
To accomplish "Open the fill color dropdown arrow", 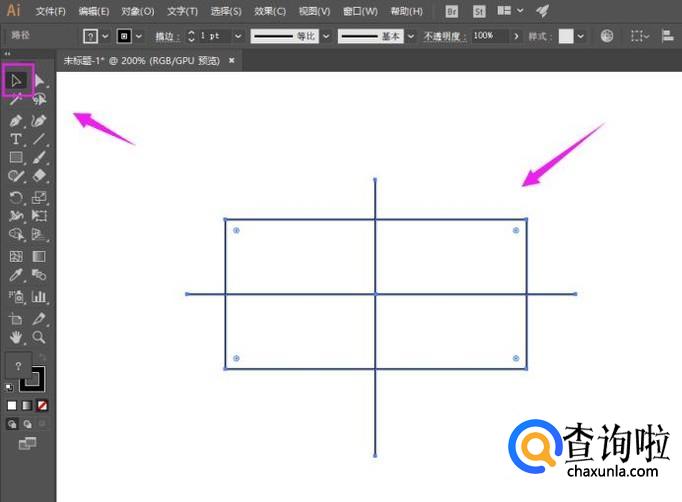I will (105, 36).
